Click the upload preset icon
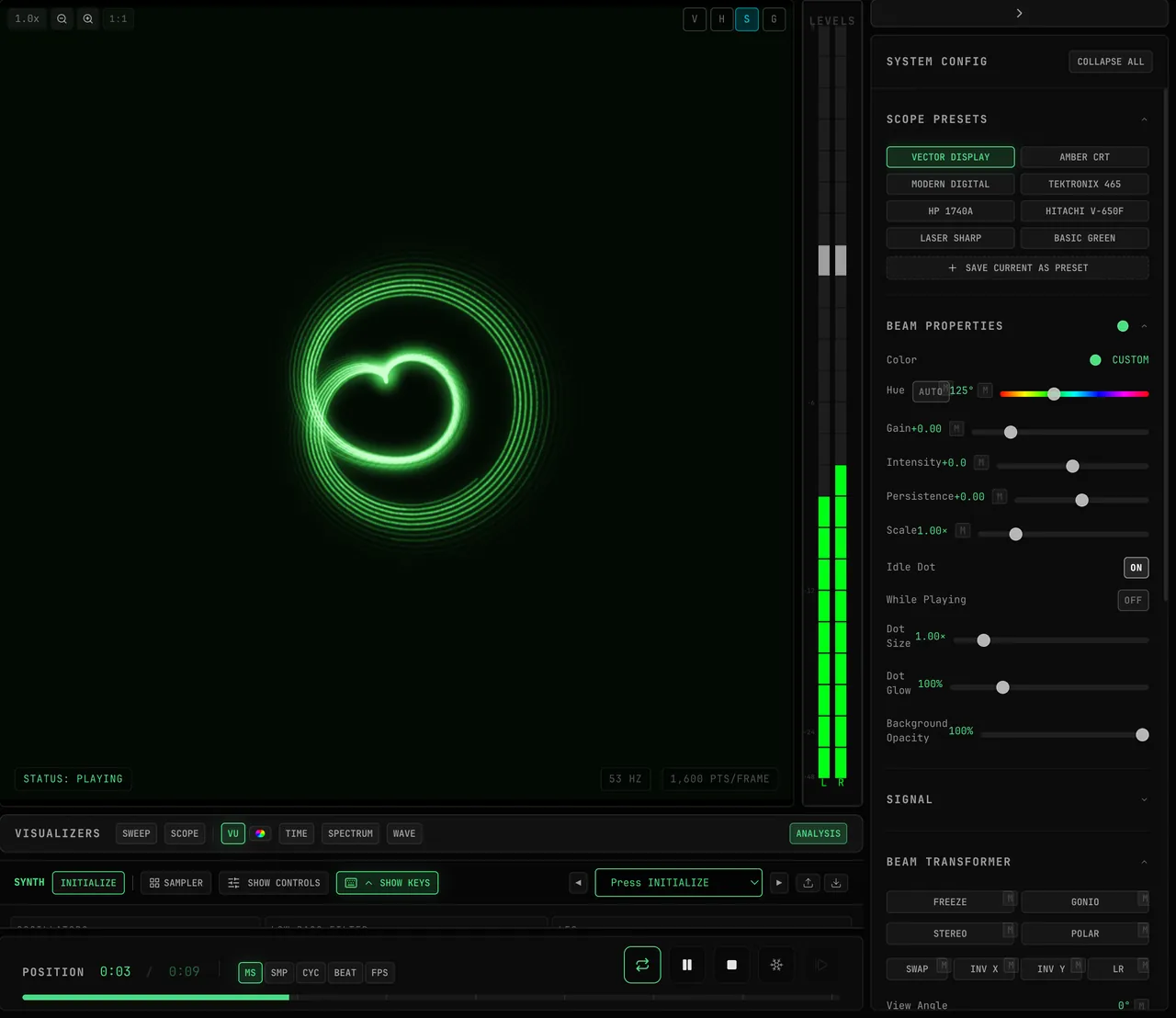 point(808,883)
